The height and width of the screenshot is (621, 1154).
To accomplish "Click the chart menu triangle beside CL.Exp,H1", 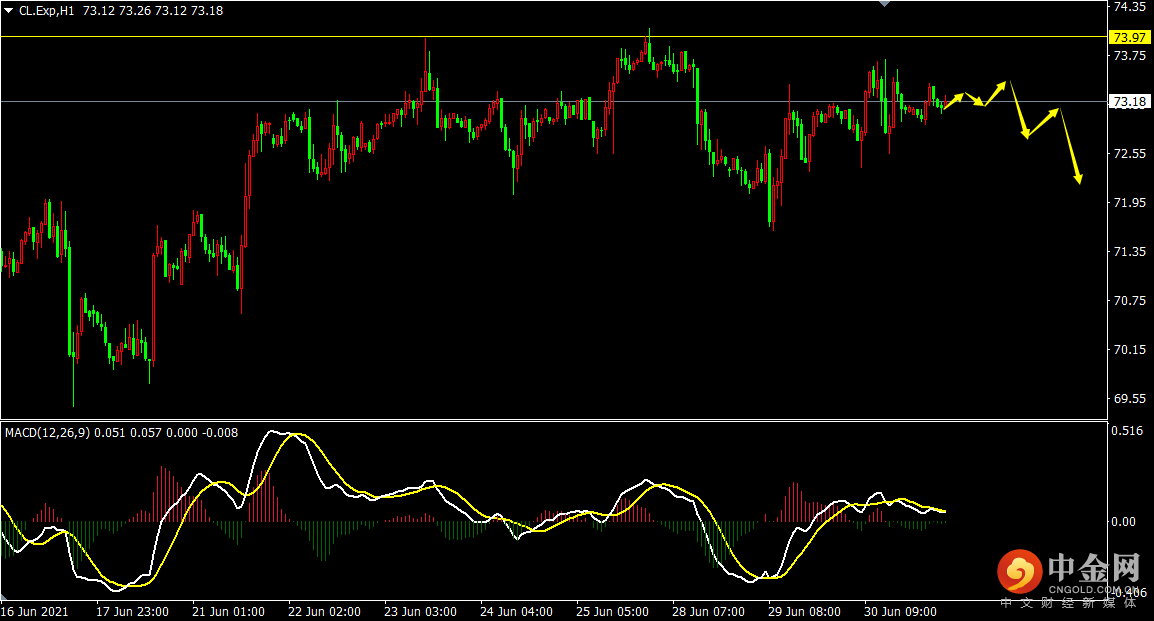I will 9,11.
